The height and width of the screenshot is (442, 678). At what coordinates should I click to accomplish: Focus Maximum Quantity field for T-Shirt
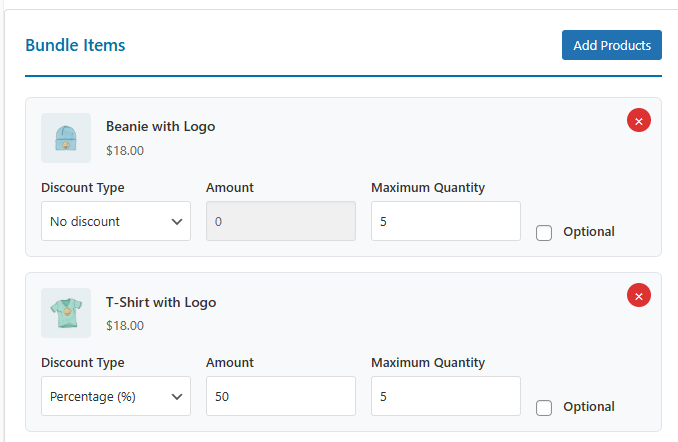[445, 396]
